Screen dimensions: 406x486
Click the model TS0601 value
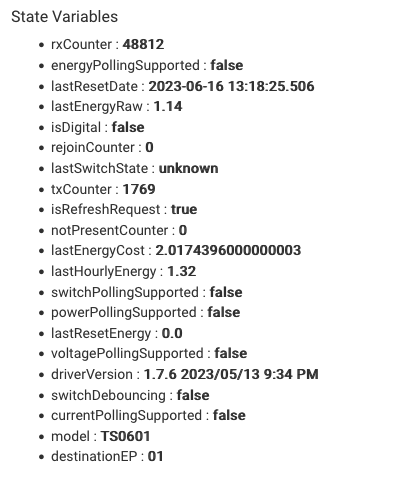pos(125,436)
